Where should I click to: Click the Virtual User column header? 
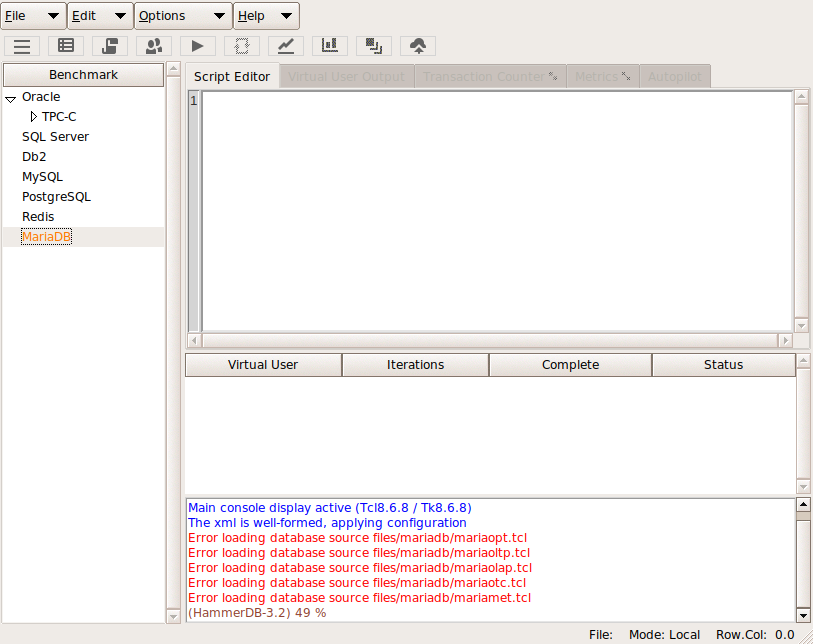click(263, 365)
